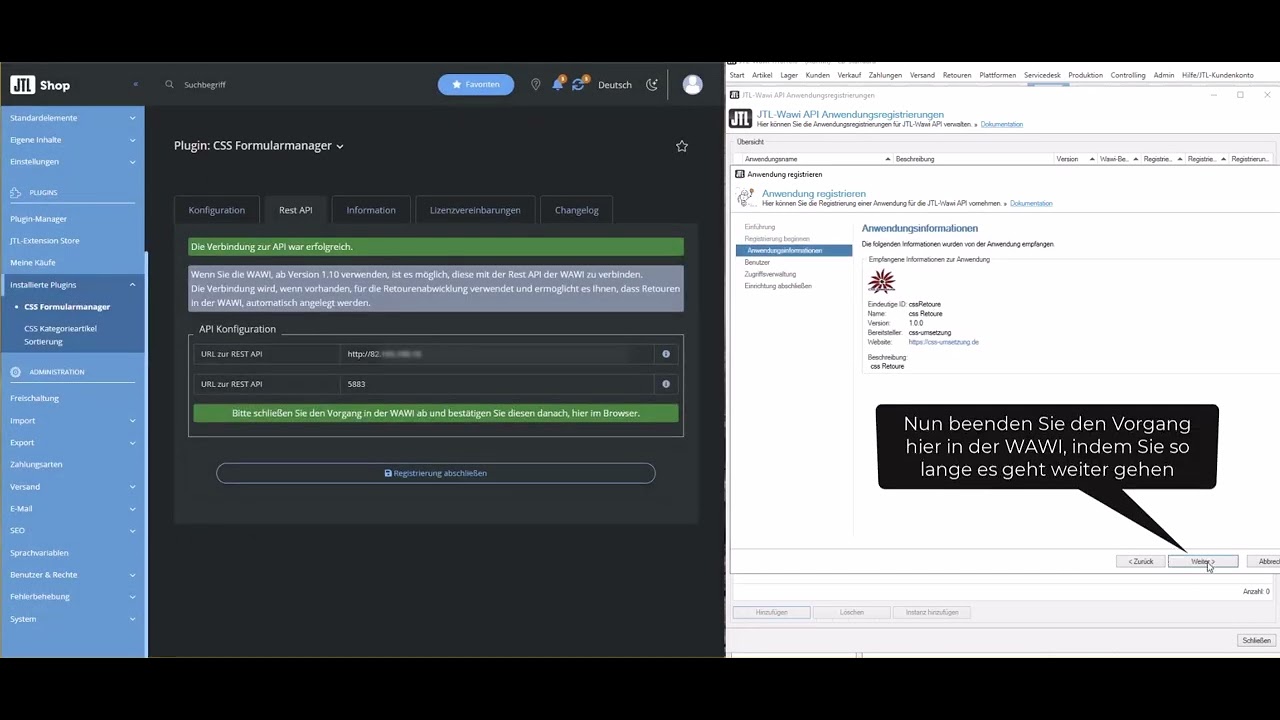Open Dokumentation link in Anwendung registrieren dialog

click(x=1031, y=204)
